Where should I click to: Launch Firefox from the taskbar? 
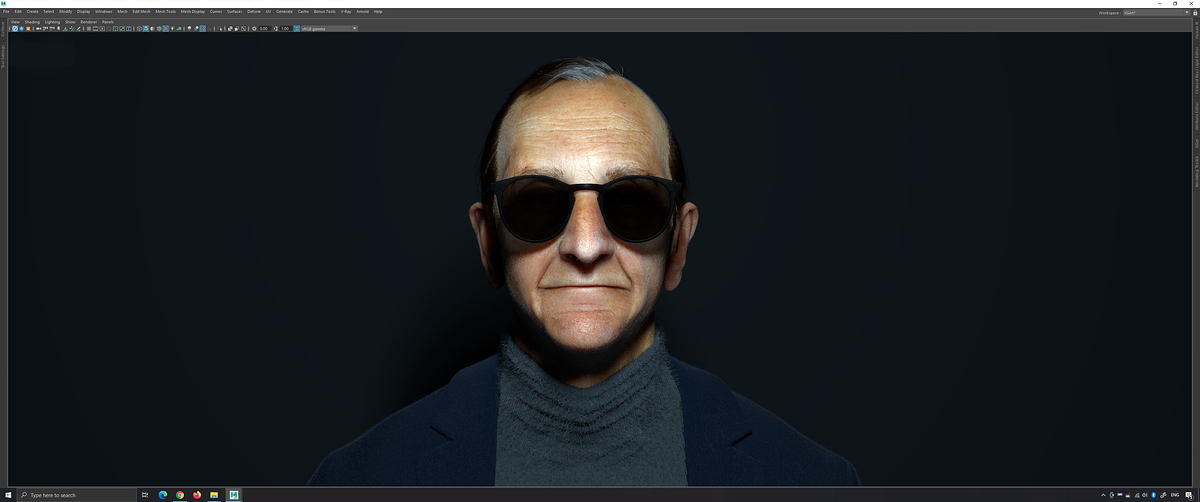pos(197,495)
